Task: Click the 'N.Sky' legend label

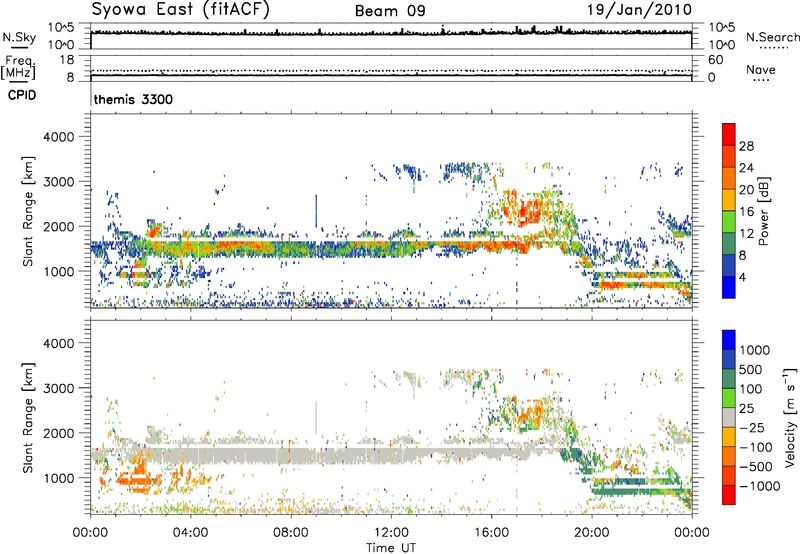Action: [x=19, y=37]
